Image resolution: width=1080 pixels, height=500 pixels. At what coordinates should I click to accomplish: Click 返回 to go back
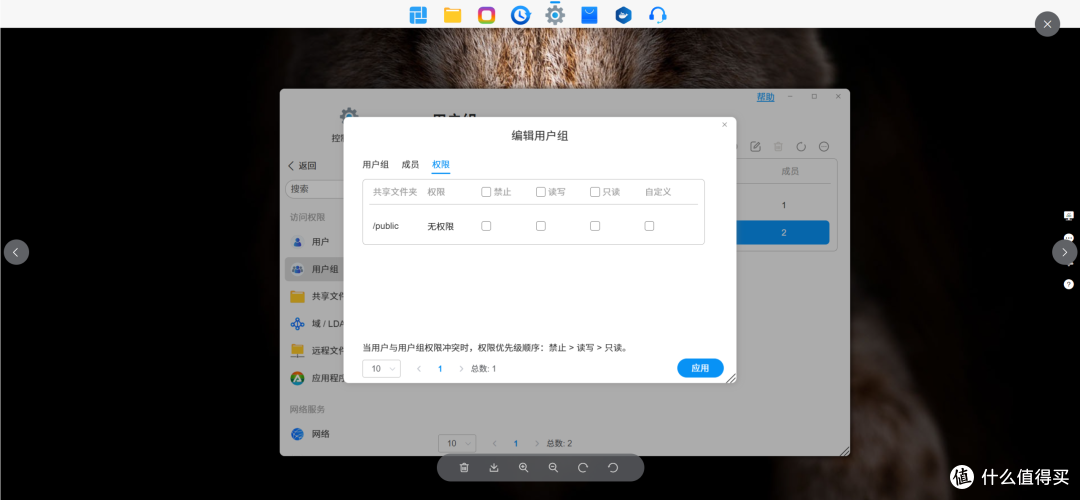tap(302, 166)
